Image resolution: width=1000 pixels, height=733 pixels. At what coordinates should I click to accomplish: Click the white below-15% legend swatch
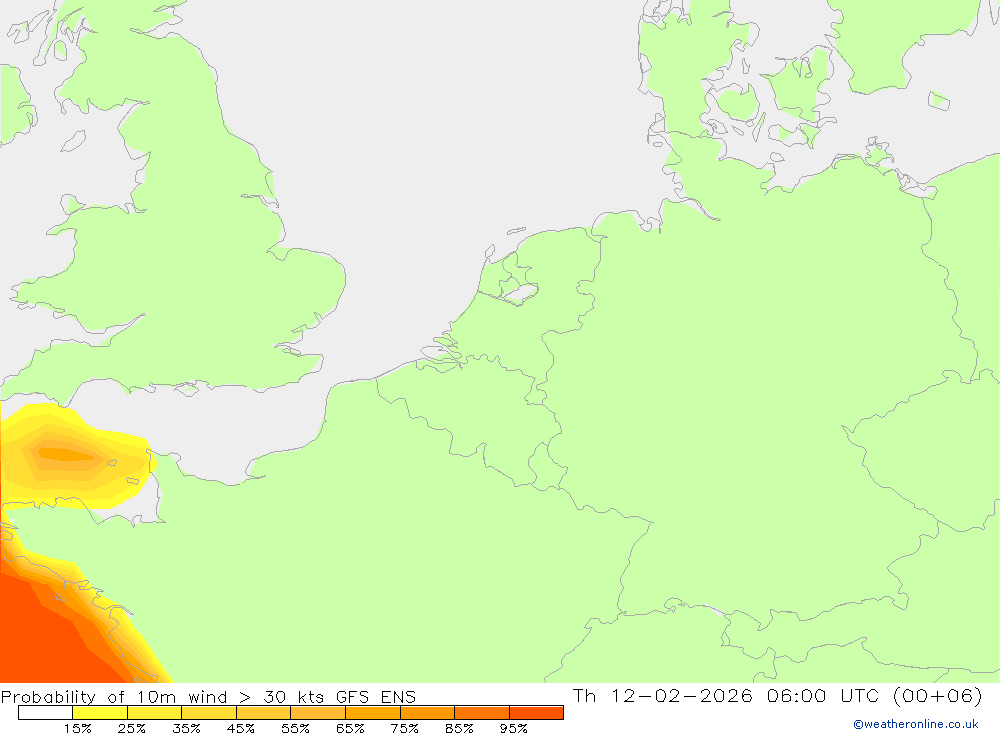pos(45,713)
